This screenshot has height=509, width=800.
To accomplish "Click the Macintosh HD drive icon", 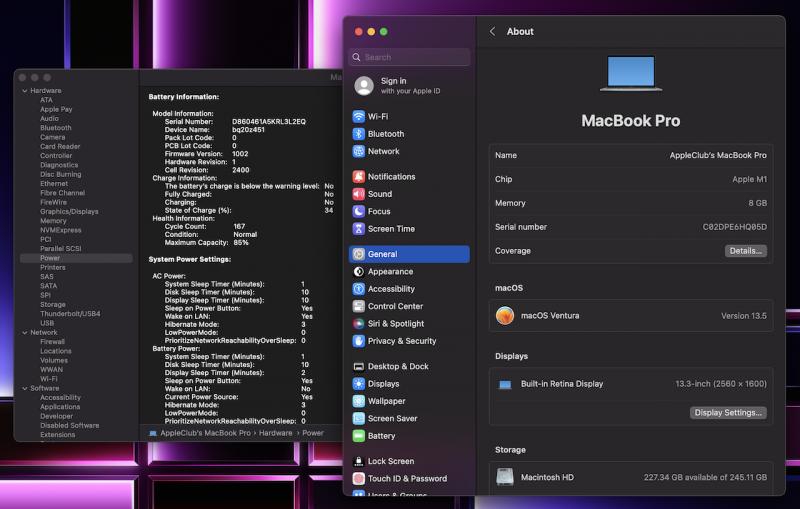I will 505,477.
